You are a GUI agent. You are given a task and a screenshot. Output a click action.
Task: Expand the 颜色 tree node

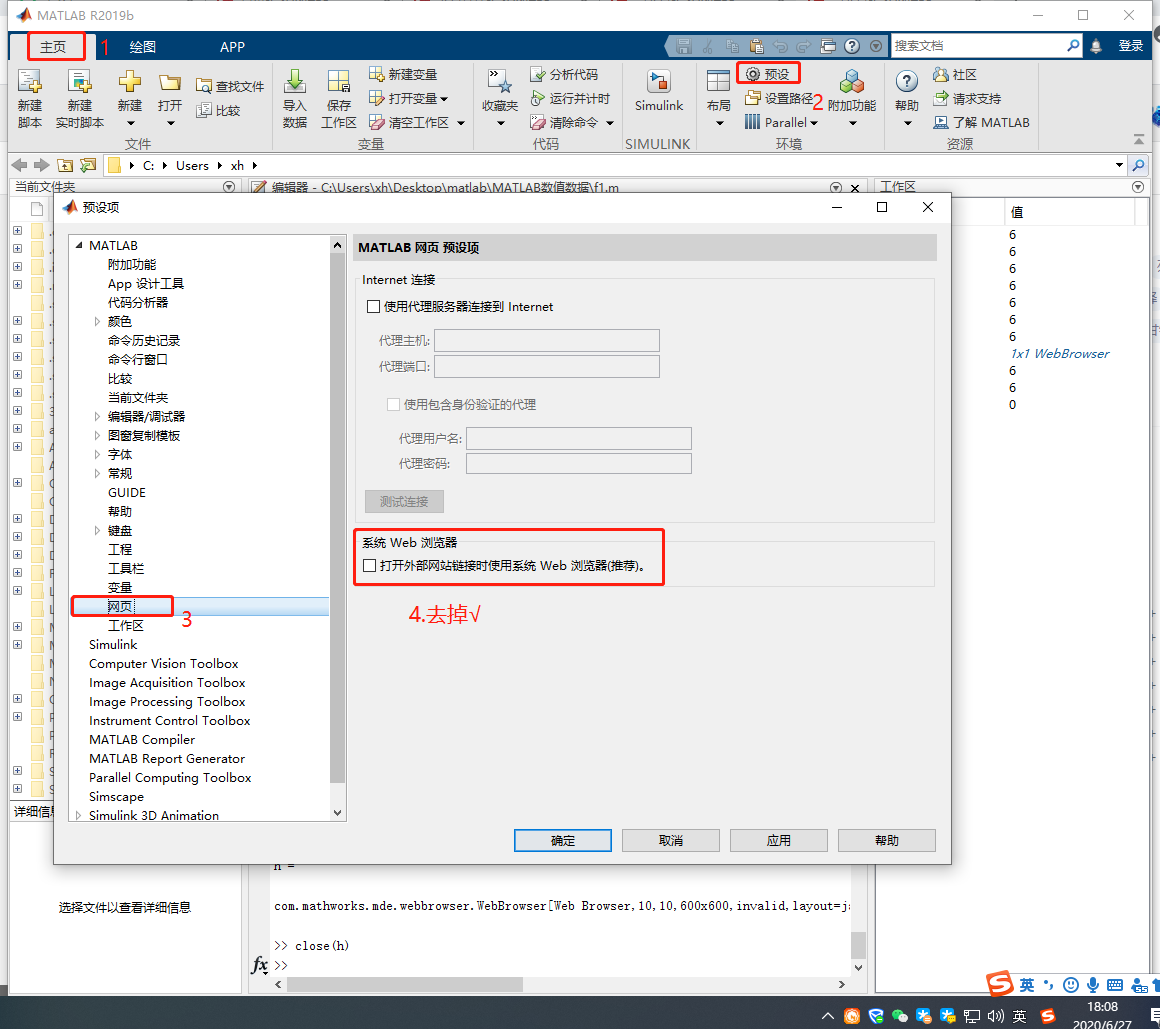click(97, 321)
